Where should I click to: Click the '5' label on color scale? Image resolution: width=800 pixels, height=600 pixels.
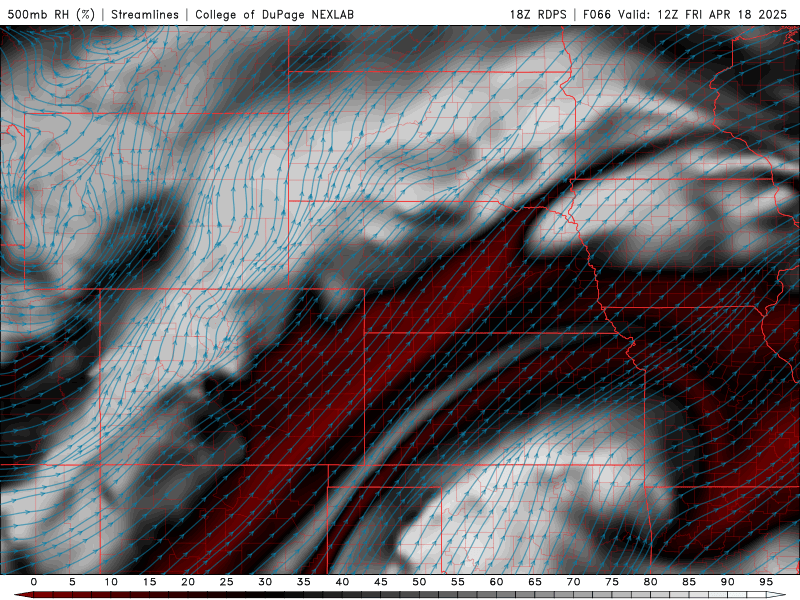(72, 582)
